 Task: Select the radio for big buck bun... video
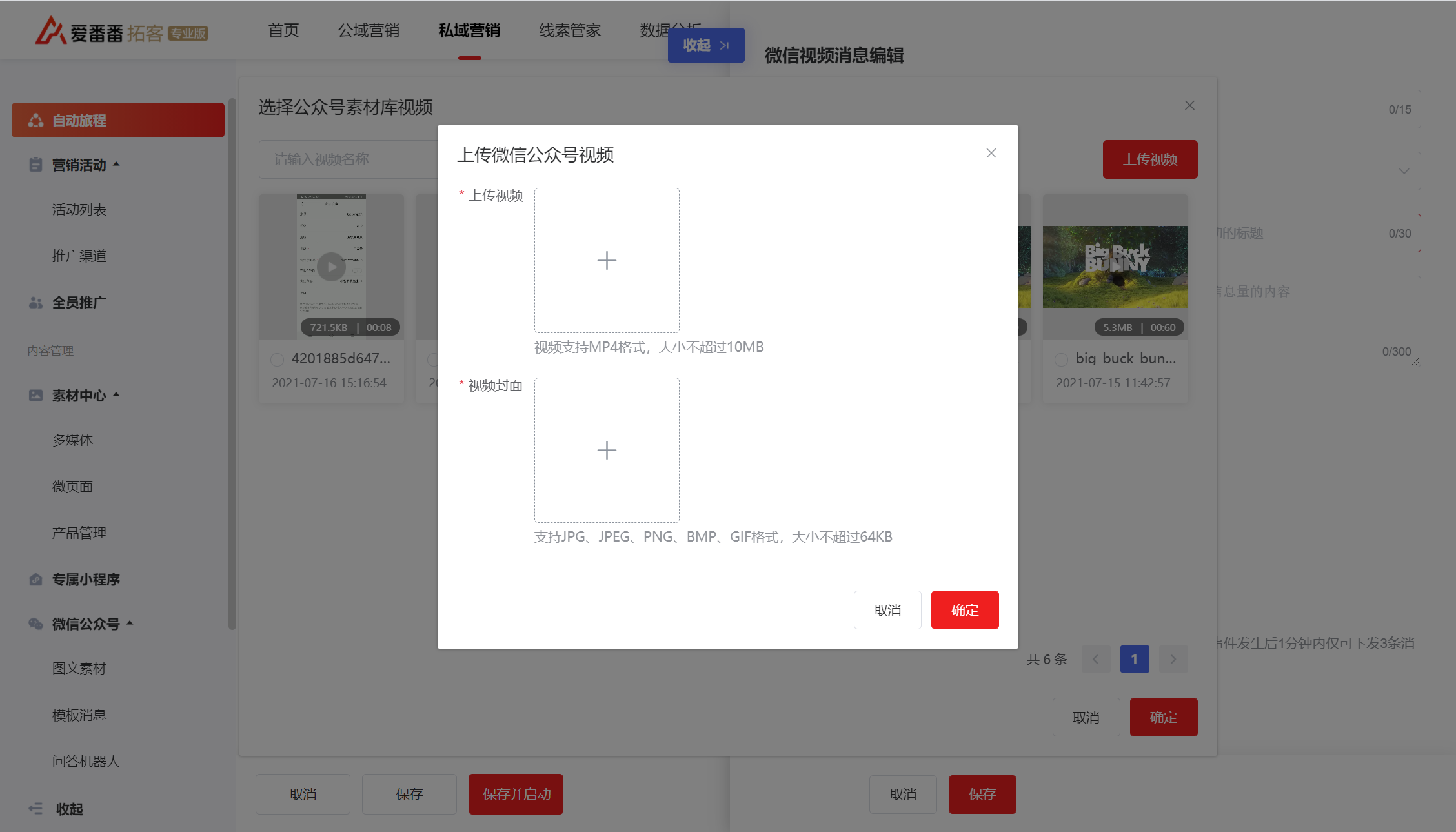pyautogui.click(x=1062, y=360)
